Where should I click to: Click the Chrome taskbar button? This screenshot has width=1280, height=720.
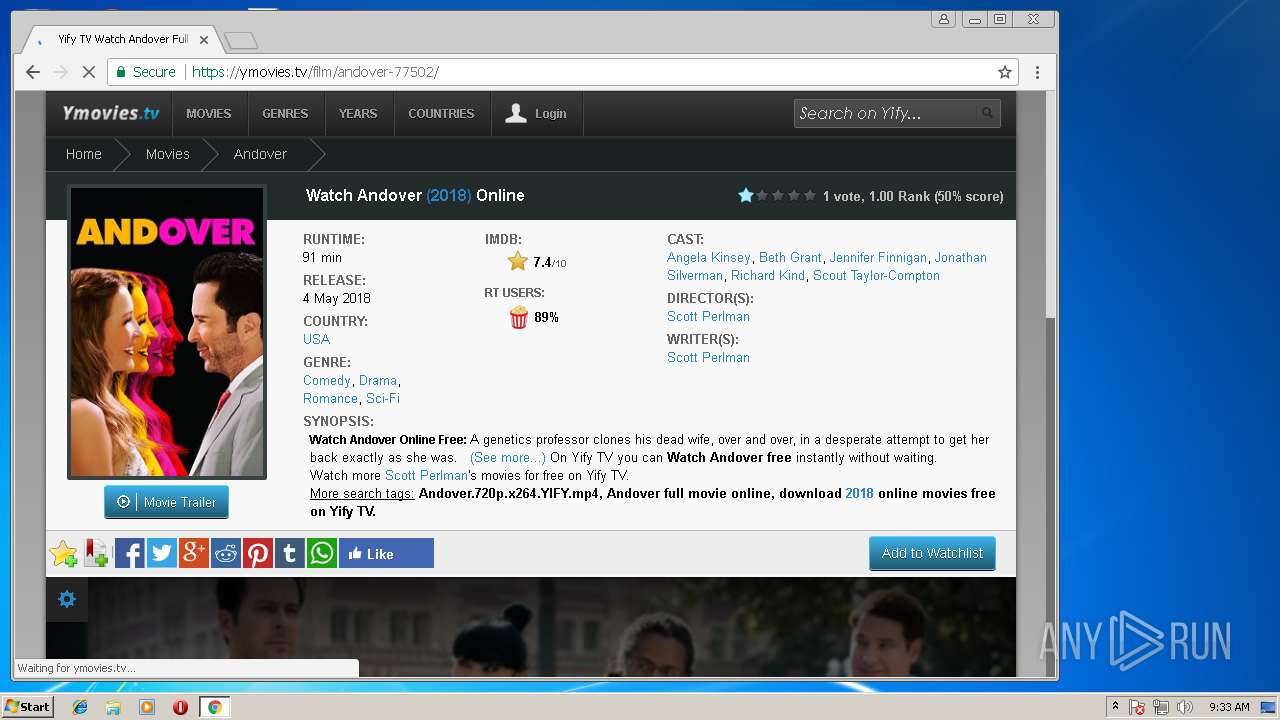click(214, 707)
